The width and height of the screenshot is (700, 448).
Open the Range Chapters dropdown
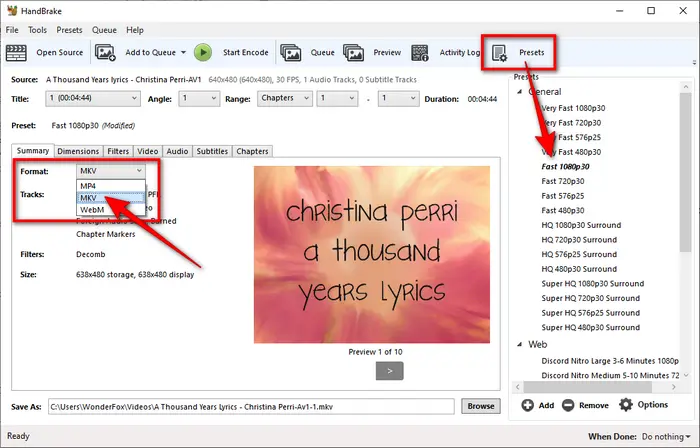point(284,98)
